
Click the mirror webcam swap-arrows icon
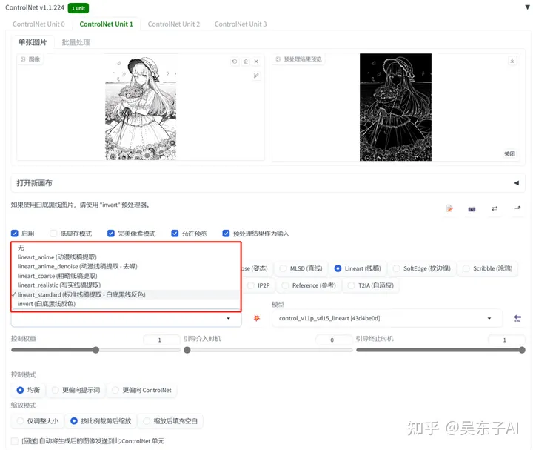(494, 208)
